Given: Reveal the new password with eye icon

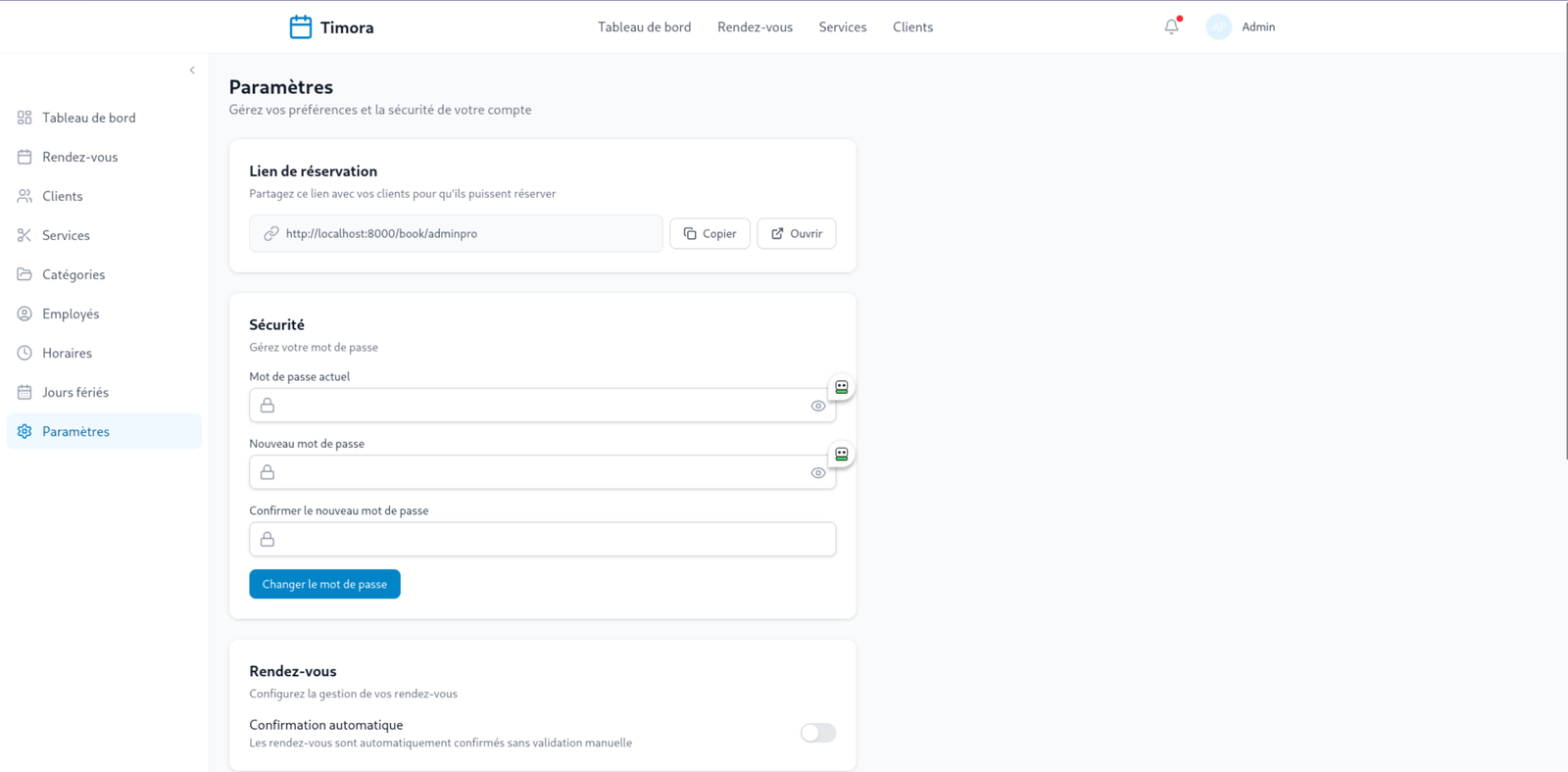Looking at the screenshot, I should pos(818,473).
